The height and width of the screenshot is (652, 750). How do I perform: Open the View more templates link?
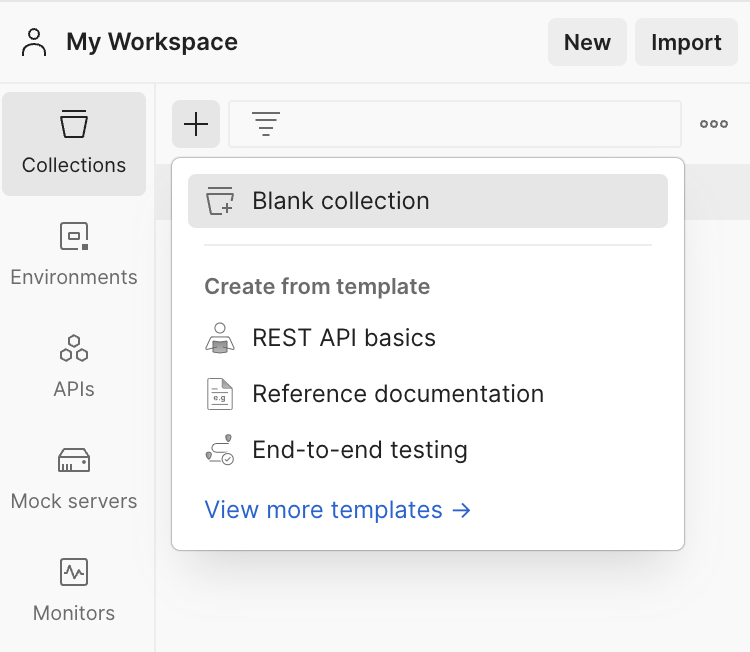(337, 510)
